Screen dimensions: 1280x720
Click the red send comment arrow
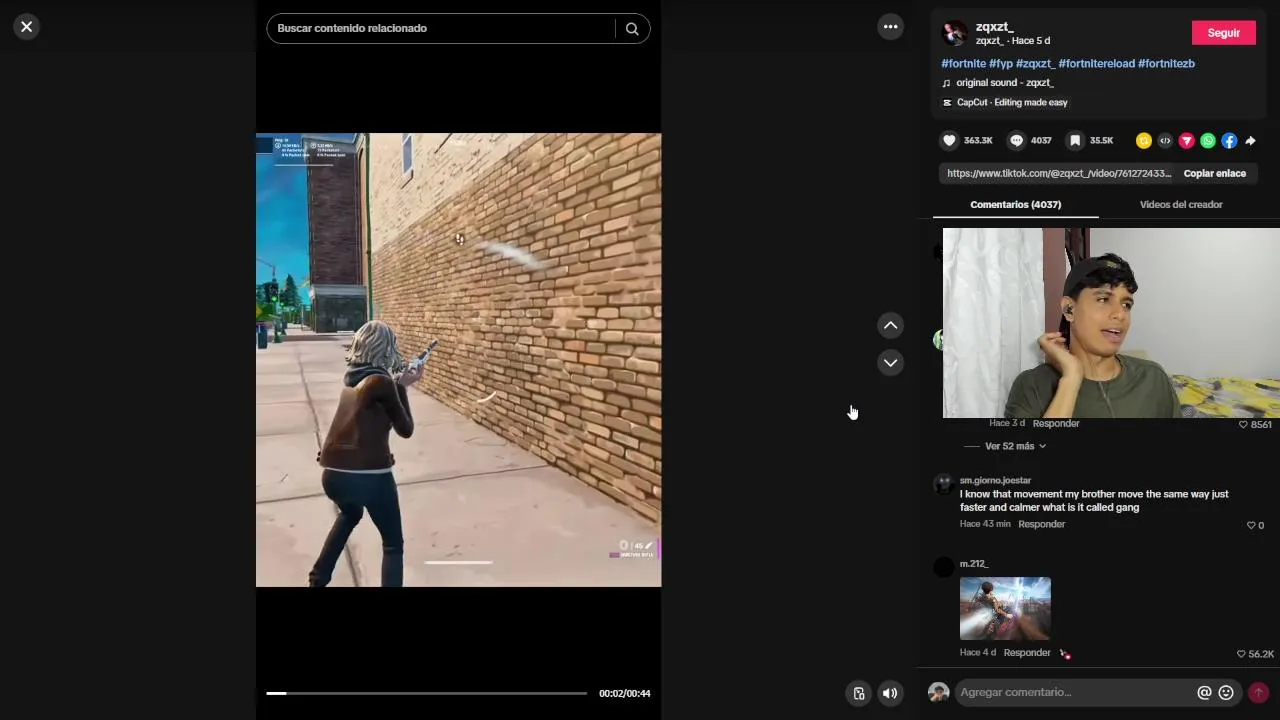[1258, 692]
